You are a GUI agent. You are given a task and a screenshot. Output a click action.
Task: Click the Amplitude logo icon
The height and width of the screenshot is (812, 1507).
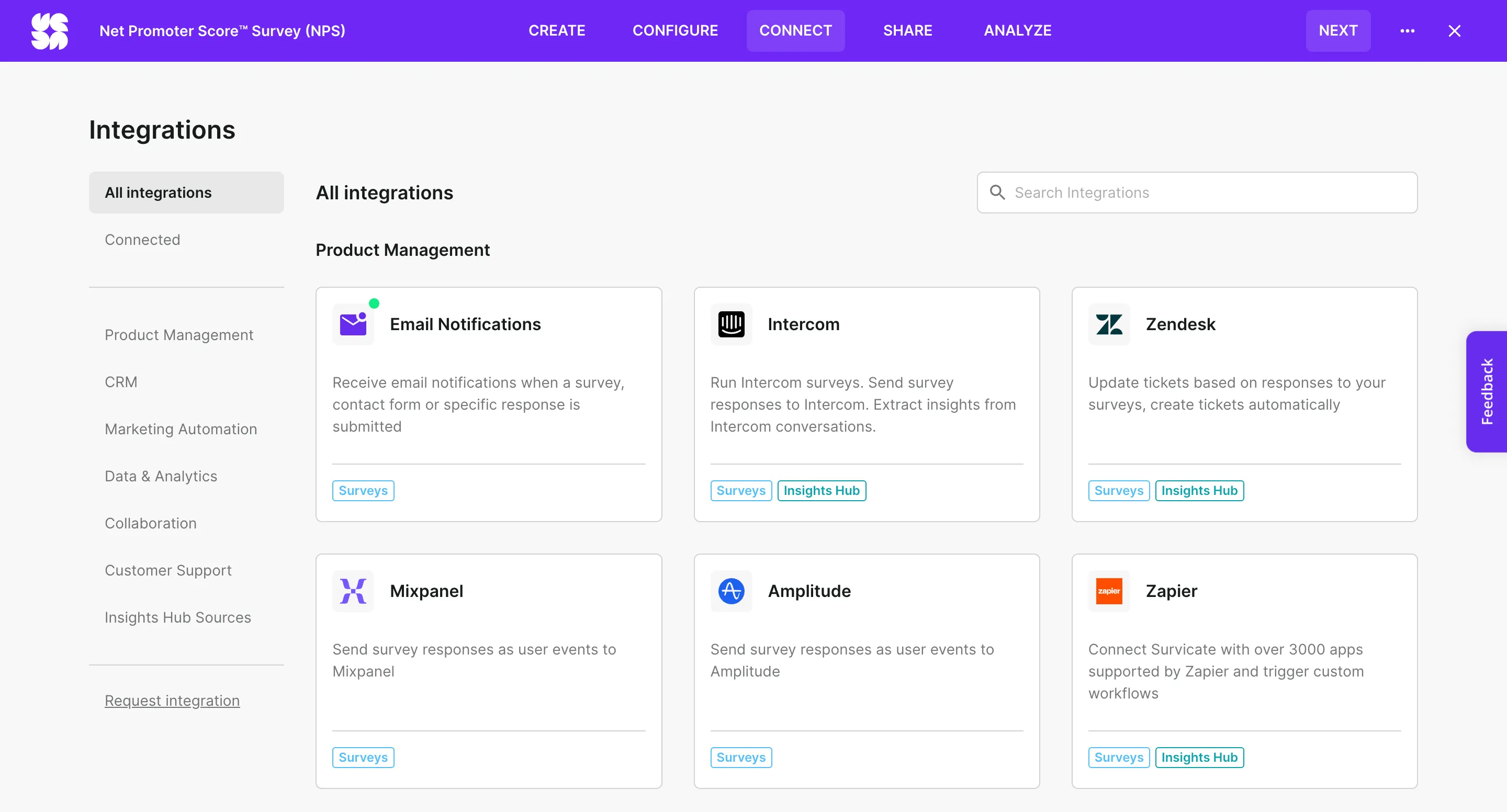(x=732, y=591)
